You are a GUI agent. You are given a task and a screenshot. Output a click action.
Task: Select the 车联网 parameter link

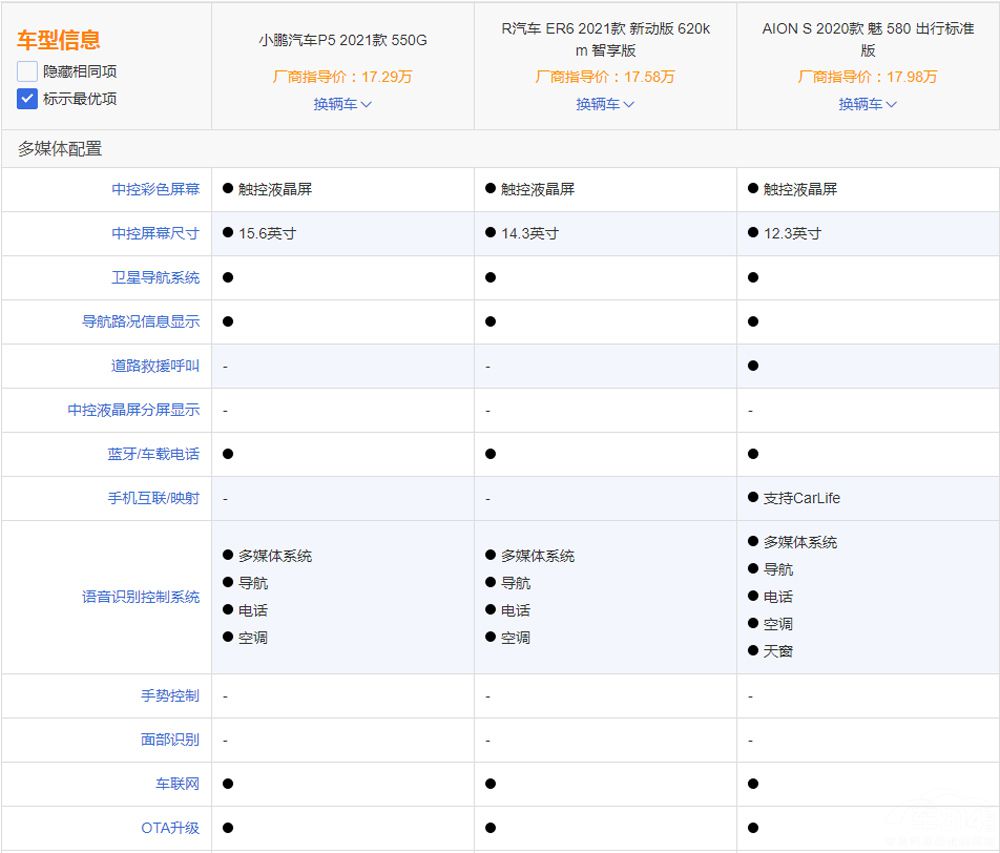tap(177, 784)
